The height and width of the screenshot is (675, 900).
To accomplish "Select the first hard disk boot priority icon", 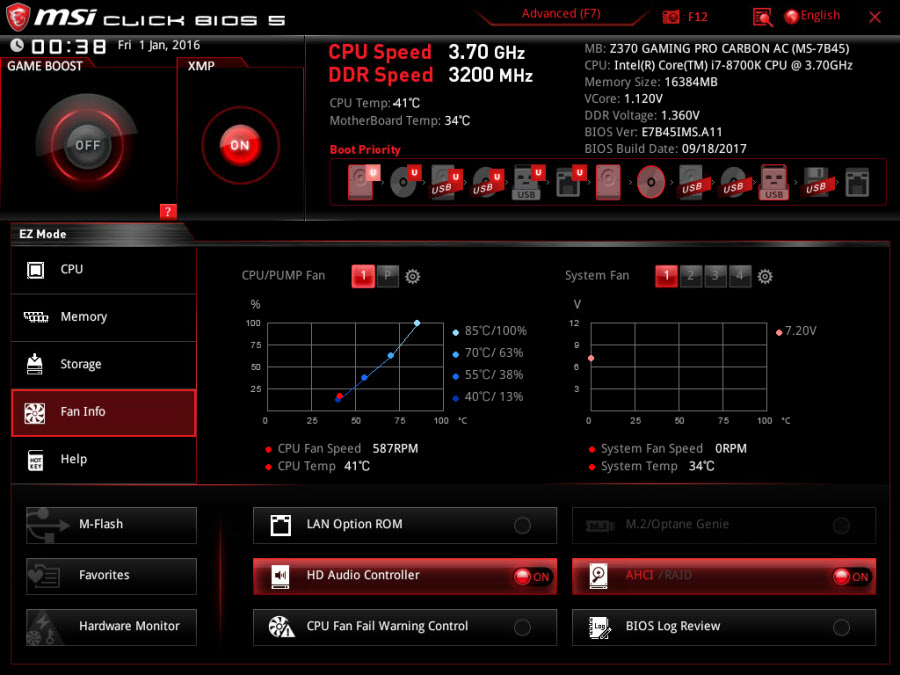I will [x=361, y=183].
